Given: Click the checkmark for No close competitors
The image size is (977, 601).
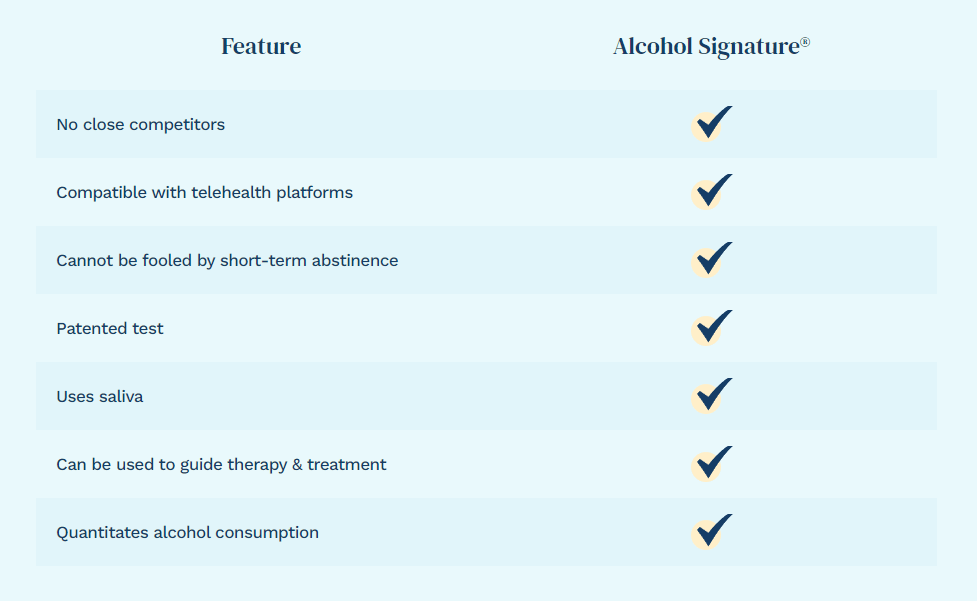Looking at the screenshot, I should coord(711,124).
